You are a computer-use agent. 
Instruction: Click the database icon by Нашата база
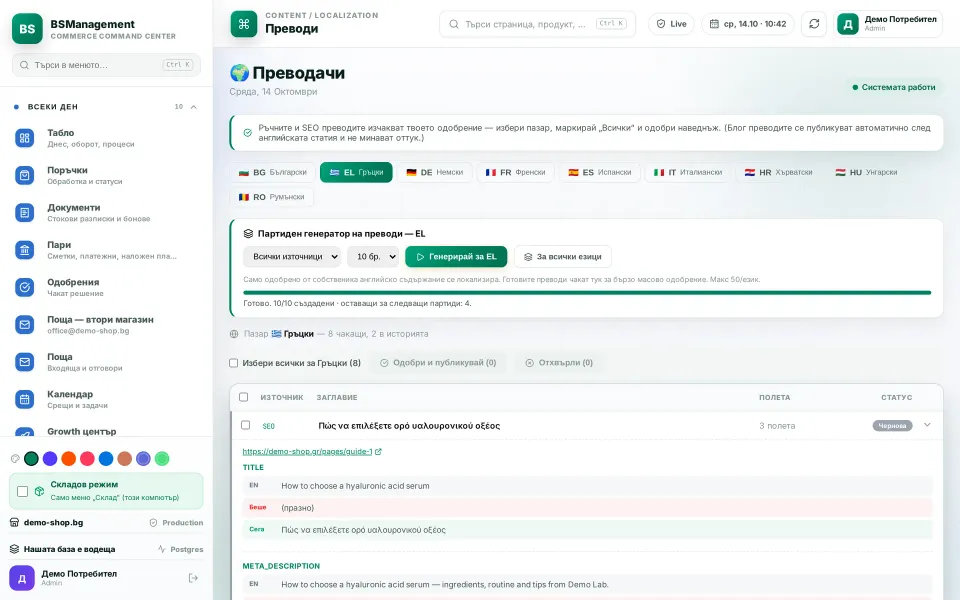click(15, 549)
